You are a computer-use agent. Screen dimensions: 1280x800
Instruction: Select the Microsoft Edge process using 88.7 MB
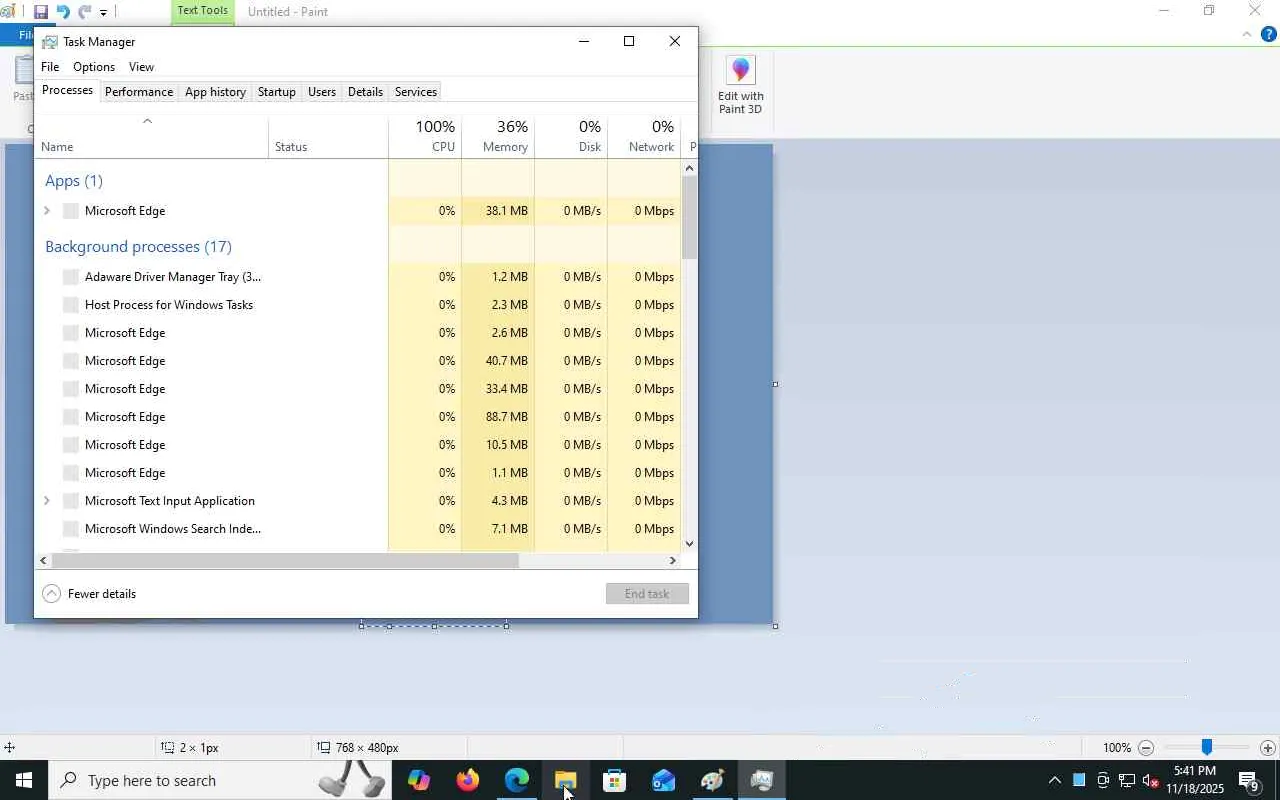[x=358, y=417]
